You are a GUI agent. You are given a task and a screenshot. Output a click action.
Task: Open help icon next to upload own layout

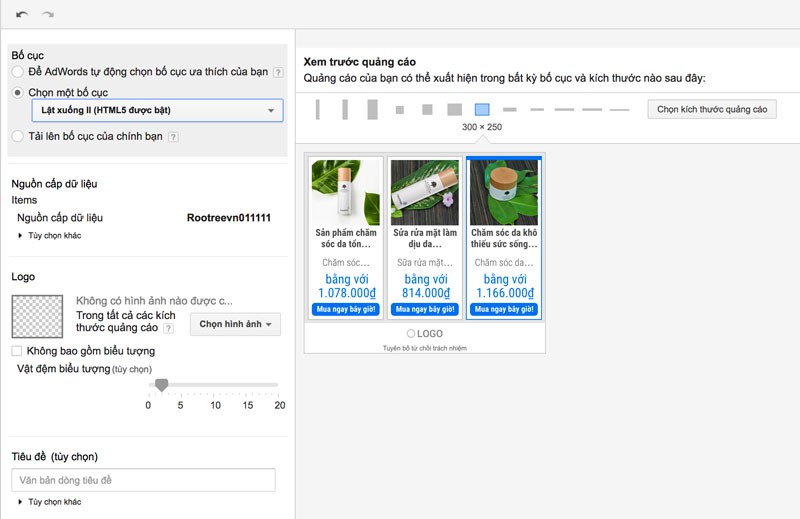(x=173, y=137)
